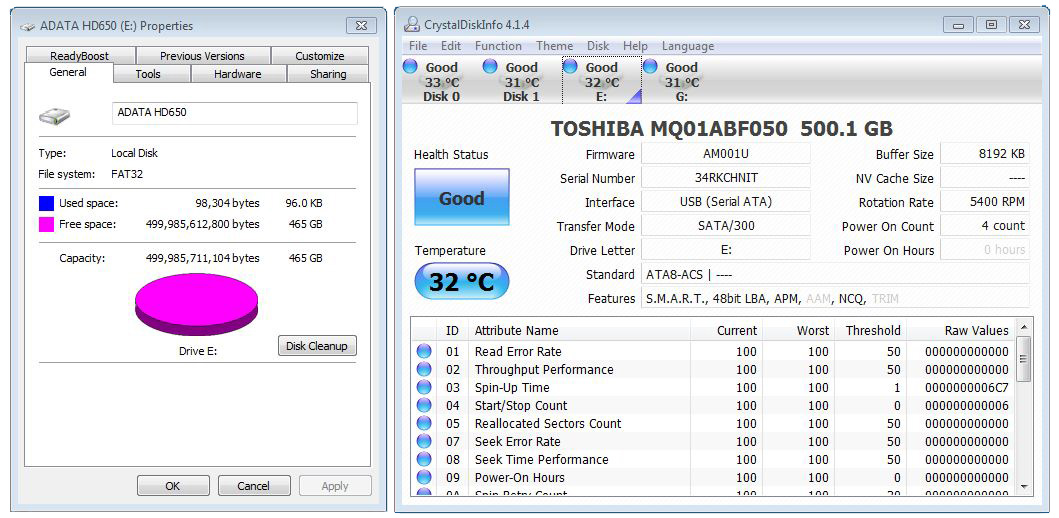Click the attribute list scrollbar thumb
Screen dimensions: 1059x518
click(x=1024, y=359)
